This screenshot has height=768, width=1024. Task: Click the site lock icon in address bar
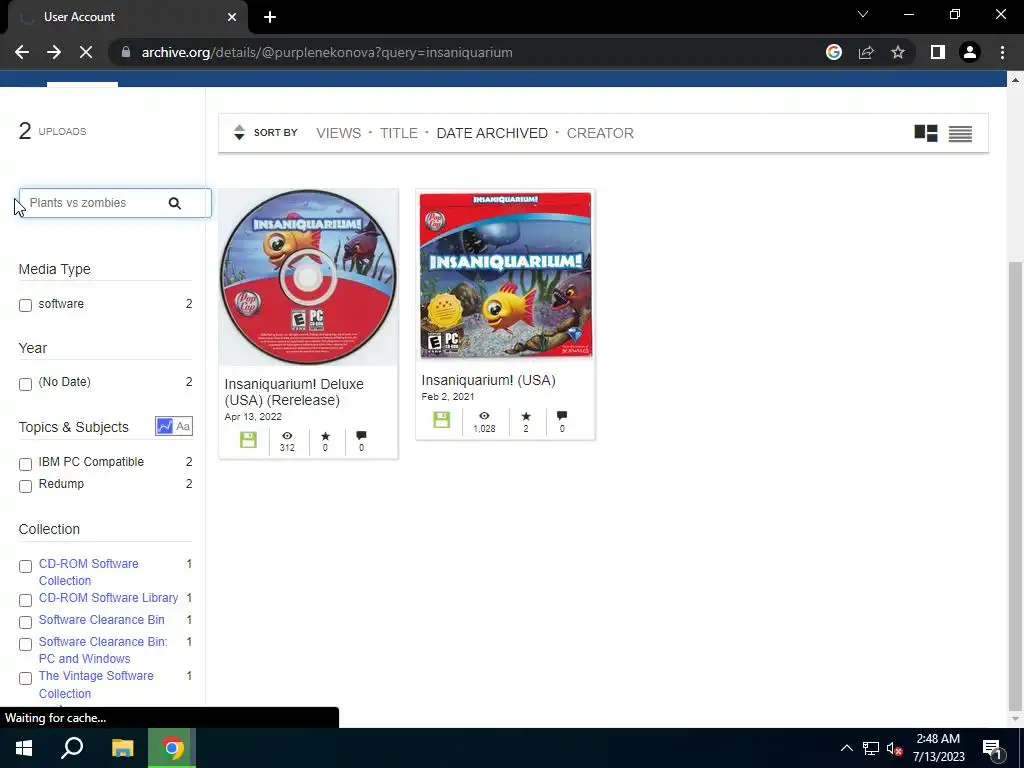[x=126, y=52]
